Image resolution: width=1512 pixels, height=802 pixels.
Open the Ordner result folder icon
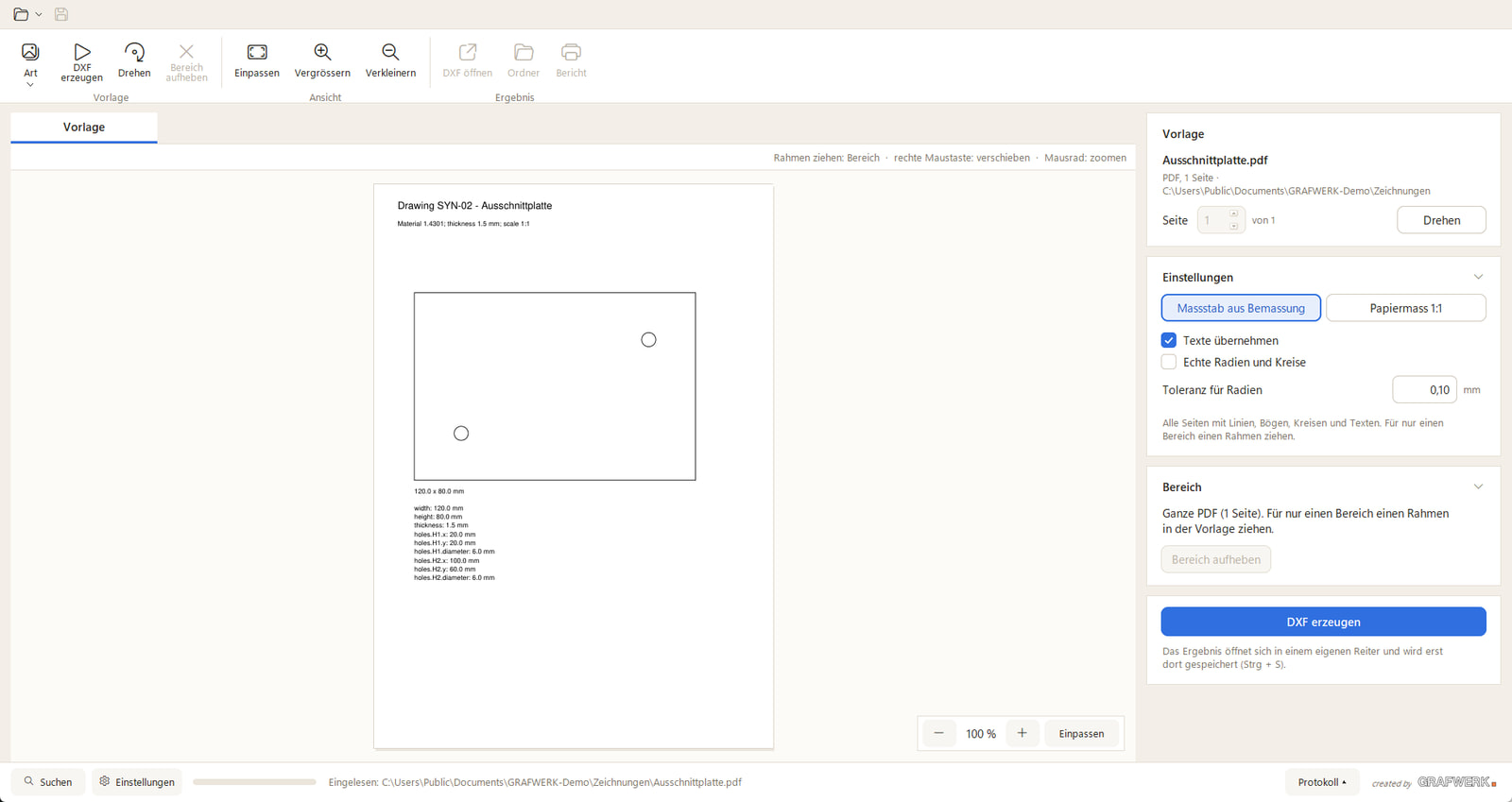tap(524, 61)
